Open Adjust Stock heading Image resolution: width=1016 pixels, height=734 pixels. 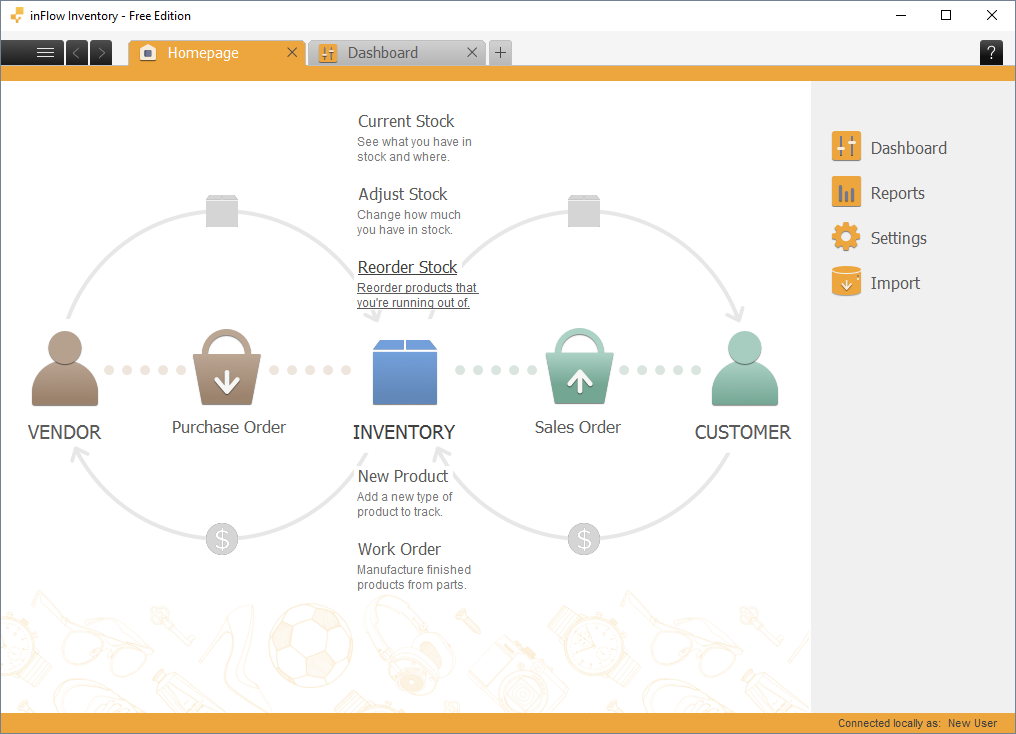pyautogui.click(x=402, y=194)
